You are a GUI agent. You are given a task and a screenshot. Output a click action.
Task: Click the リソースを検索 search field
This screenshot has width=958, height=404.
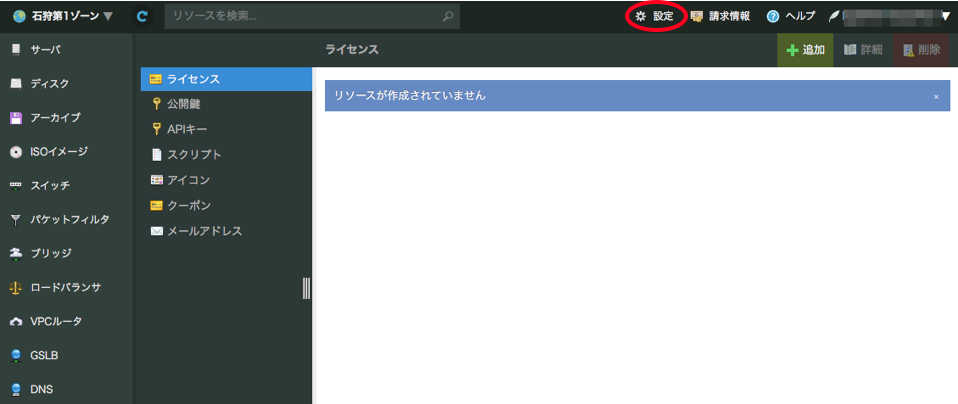click(x=300, y=16)
